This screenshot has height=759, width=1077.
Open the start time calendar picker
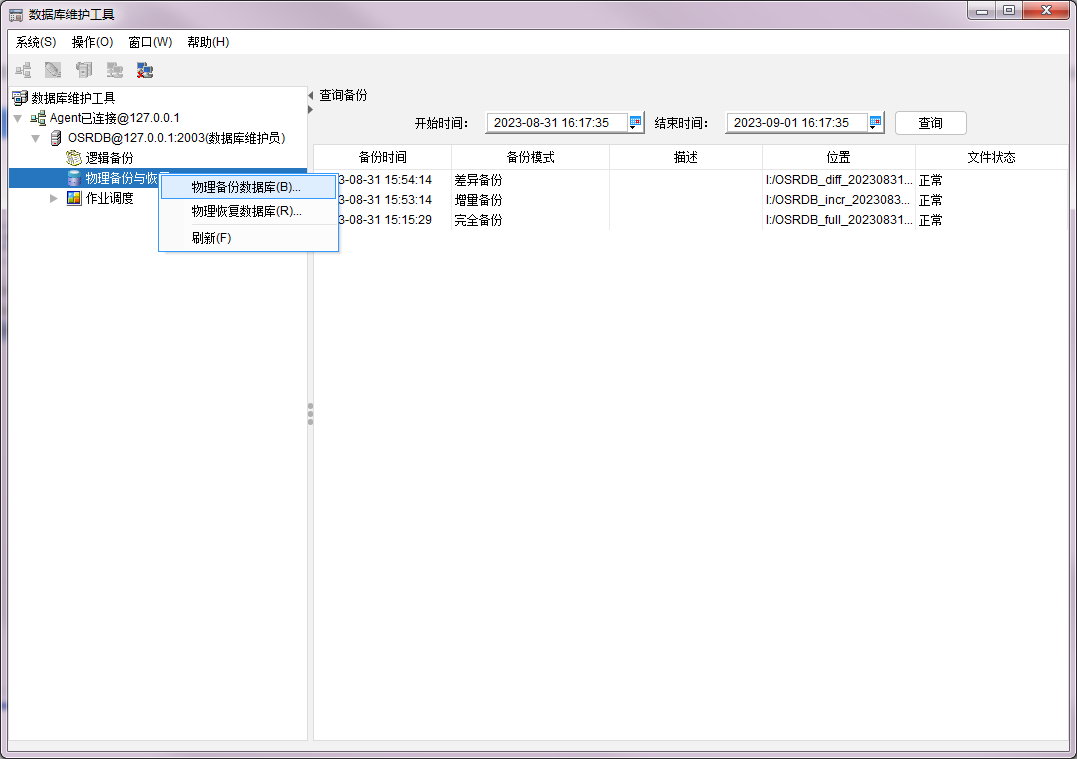pos(636,123)
